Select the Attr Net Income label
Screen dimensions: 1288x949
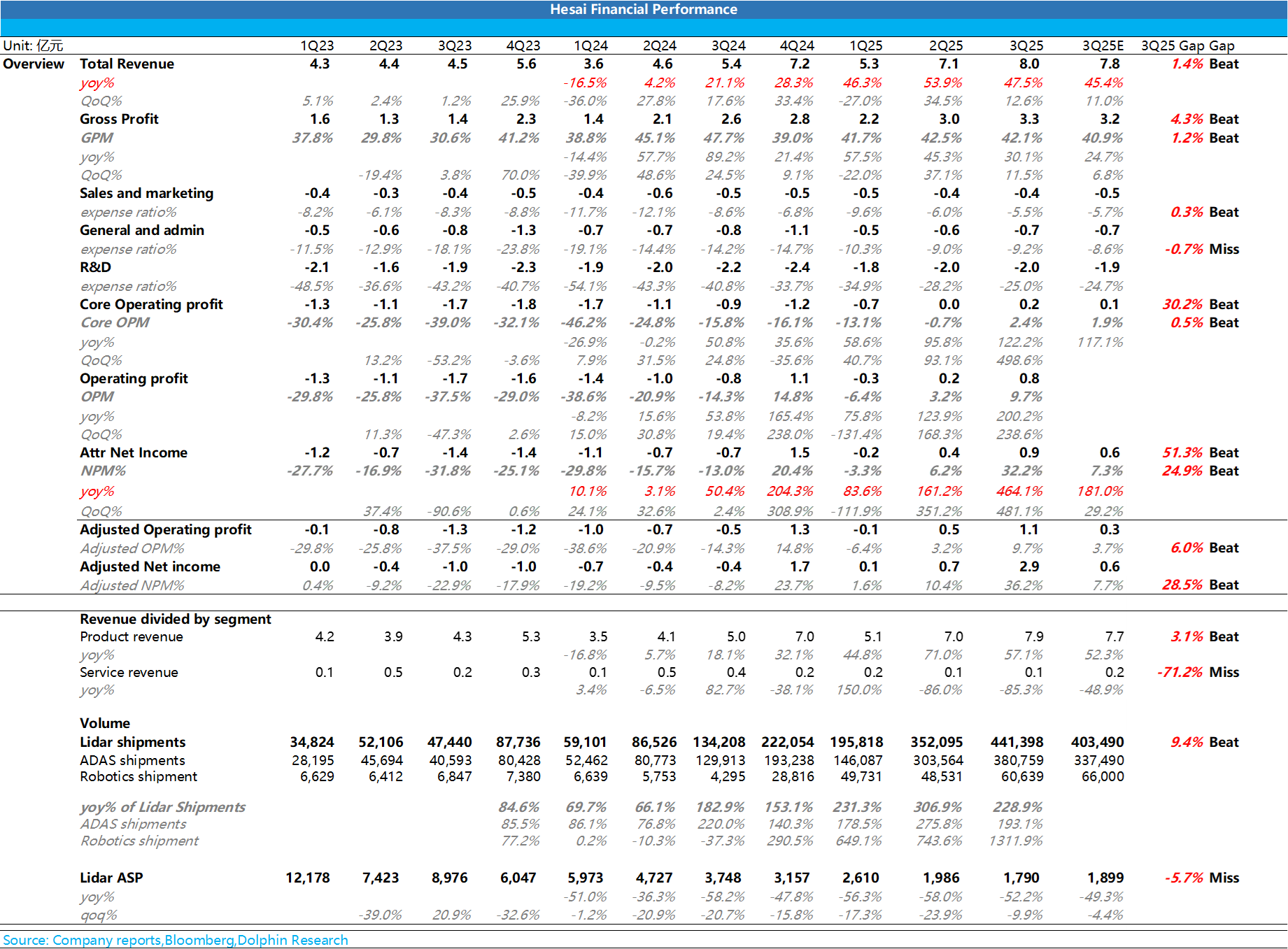click(x=134, y=452)
